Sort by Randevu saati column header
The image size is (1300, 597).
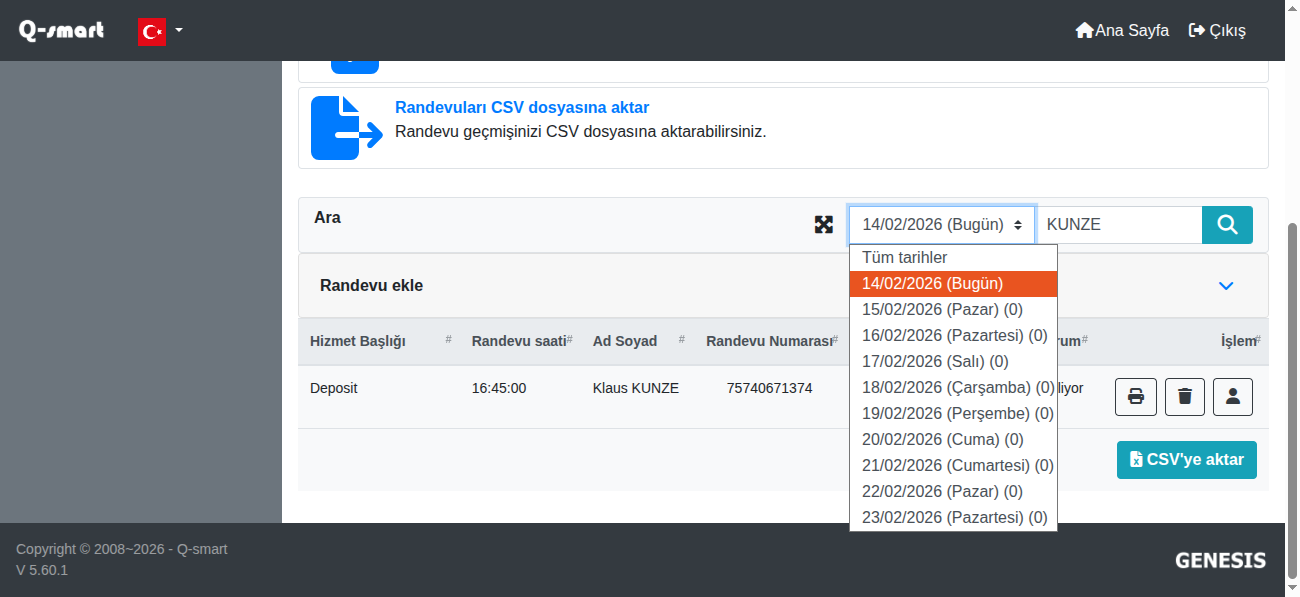point(519,341)
